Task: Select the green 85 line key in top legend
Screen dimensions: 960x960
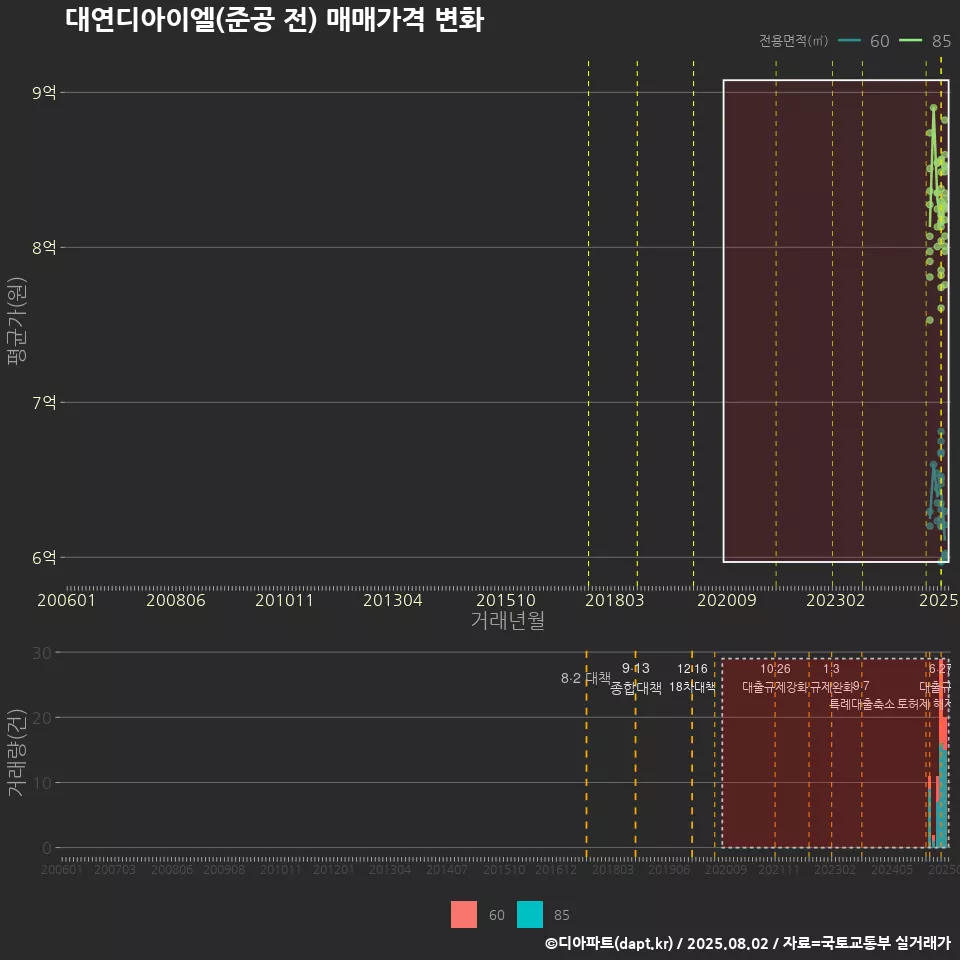Action: pyautogui.click(x=910, y=41)
